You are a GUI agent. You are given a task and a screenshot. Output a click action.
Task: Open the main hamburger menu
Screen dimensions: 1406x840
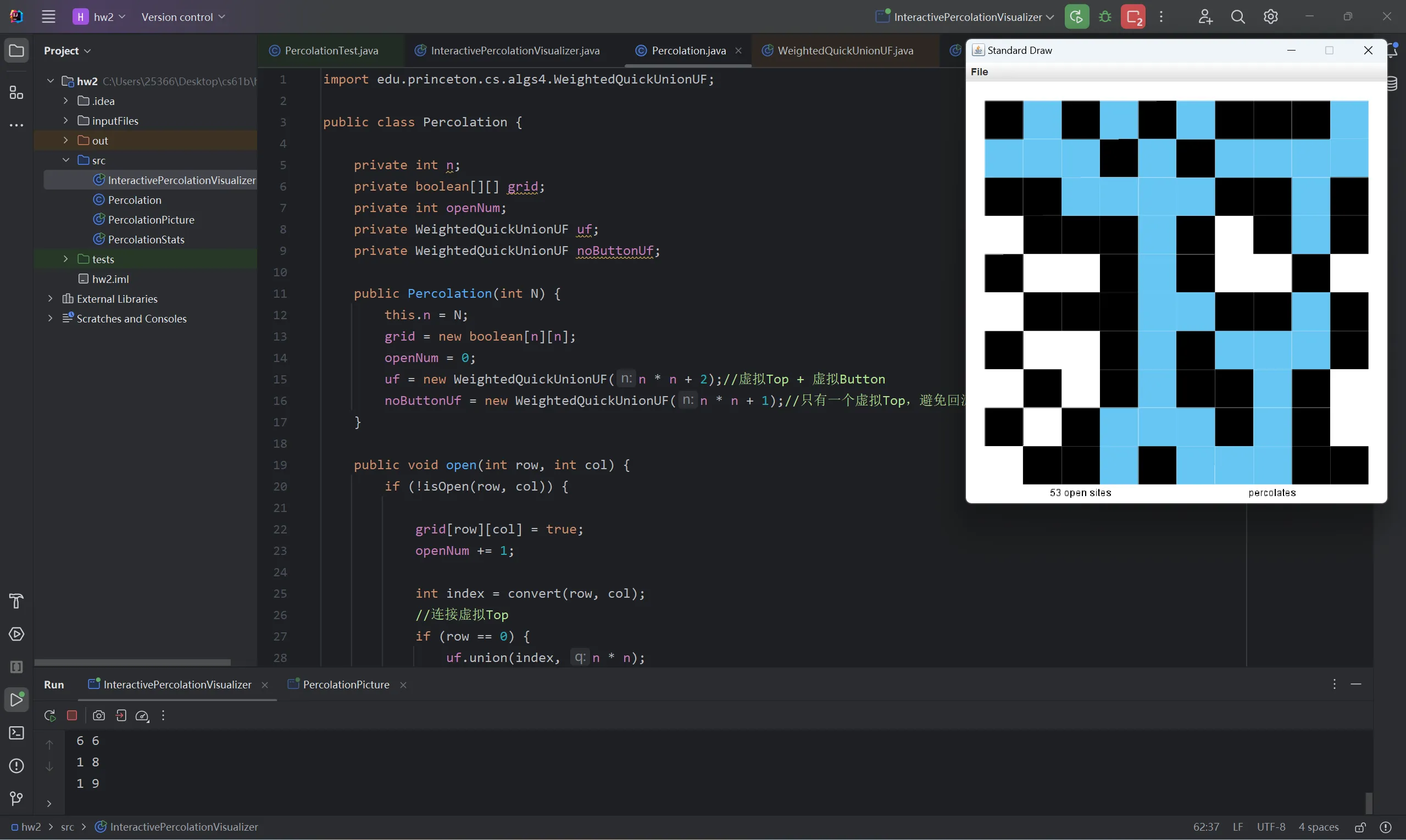[49, 16]
